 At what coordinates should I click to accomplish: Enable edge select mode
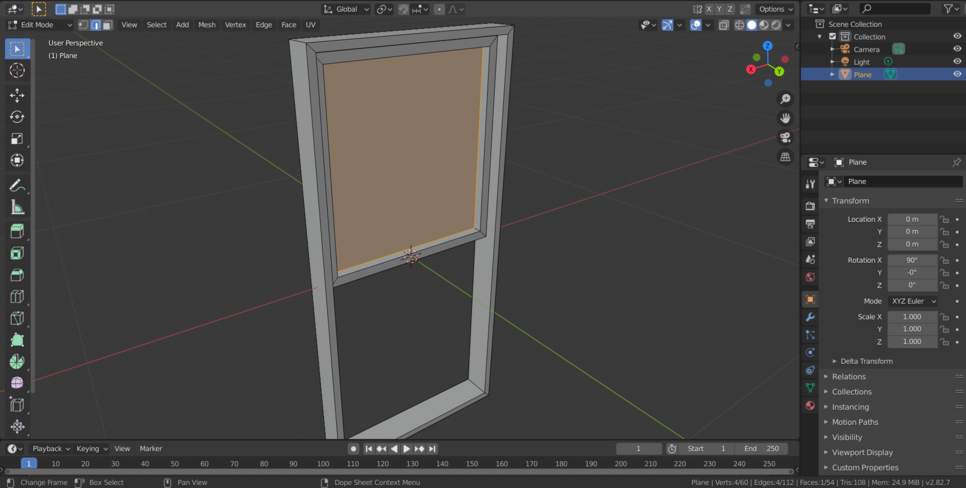(x=95, y=25)
